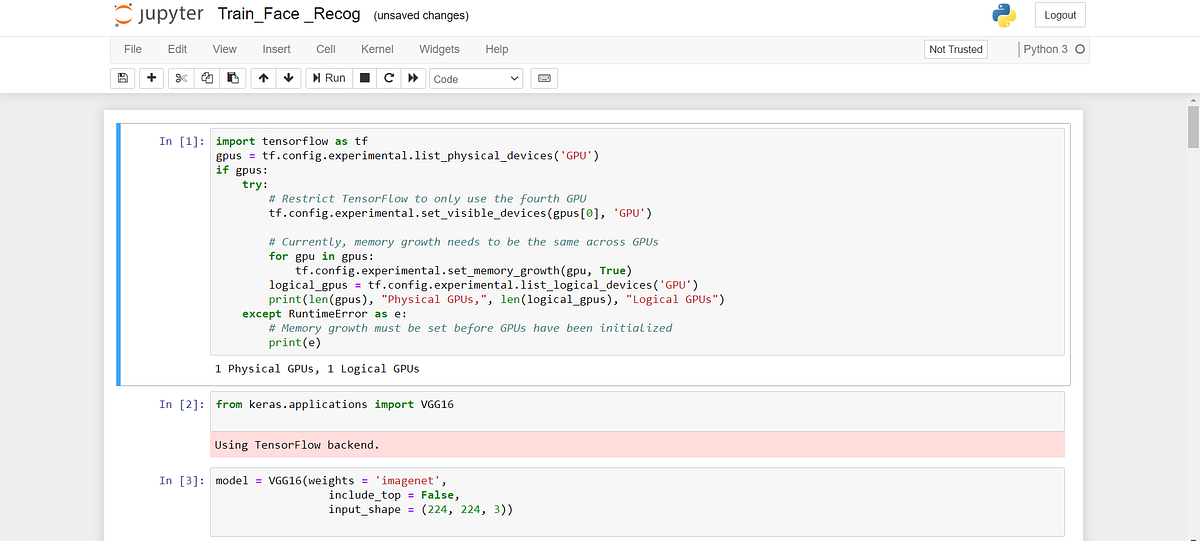Viewport: 1200px width, 541px height.
Task: Select the In [1] prompt label
Action: tap(182, 142)
